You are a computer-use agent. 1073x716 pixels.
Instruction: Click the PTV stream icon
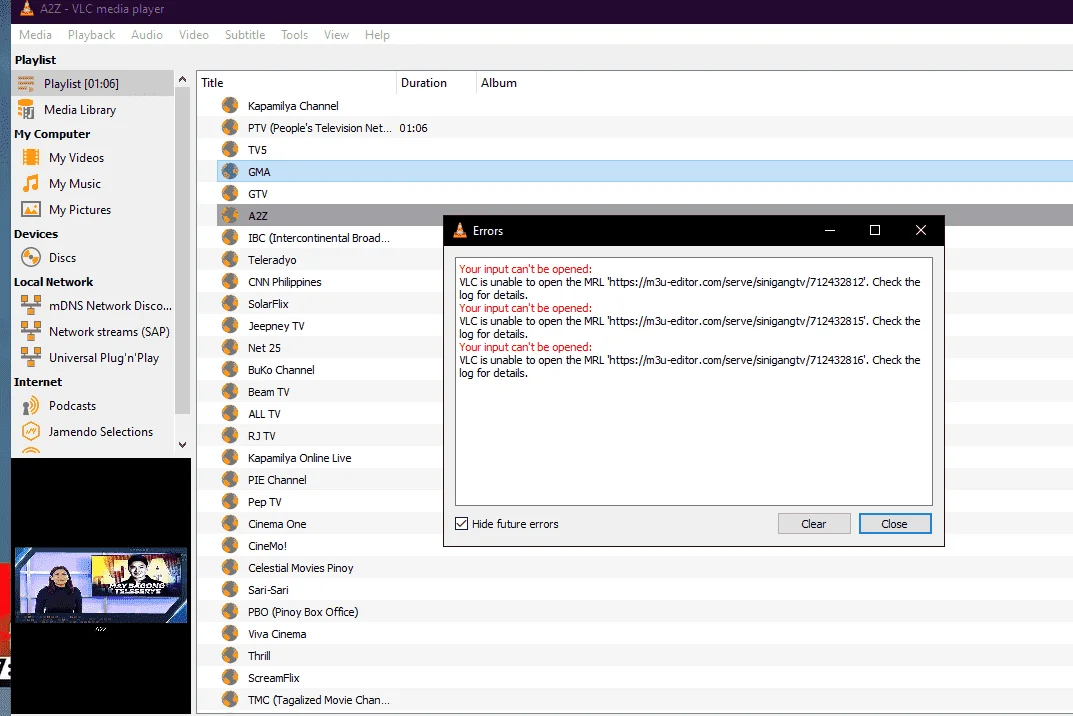pyautogui.click(x=230, y=127)
